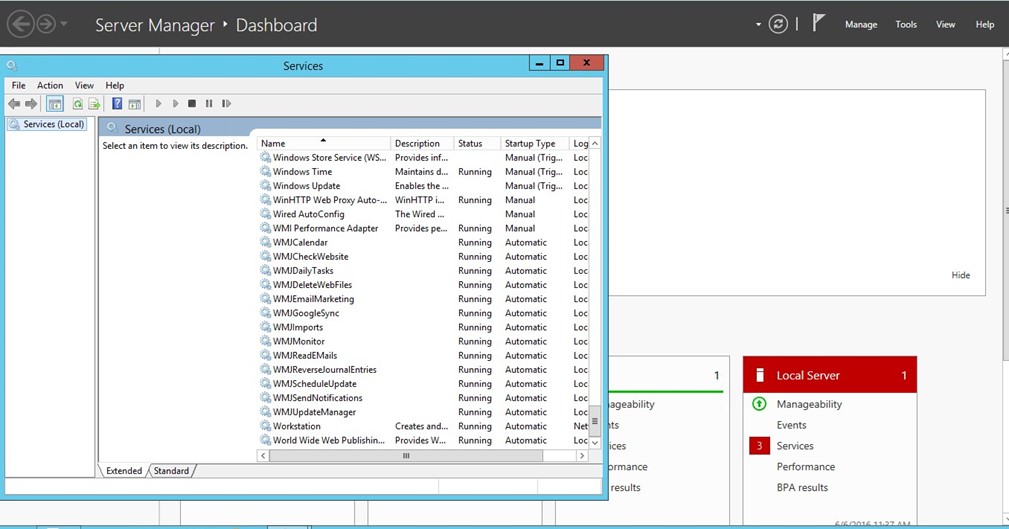Viewport: 1009px width, 529px height.
Task: Open the Tools menu in Server Manager
Action: [x=906, y=24]
